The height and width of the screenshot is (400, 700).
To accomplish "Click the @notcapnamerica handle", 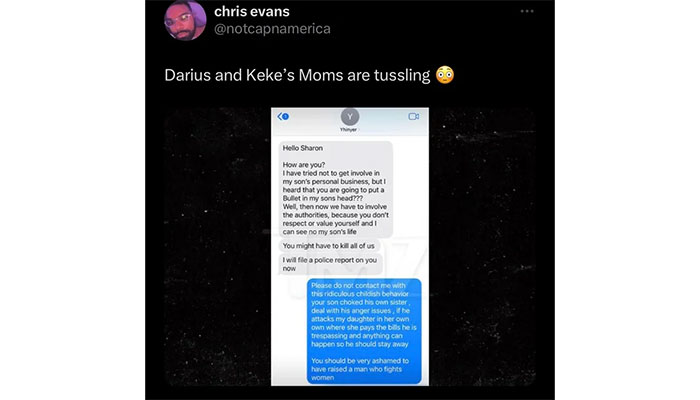I will 272,29.
